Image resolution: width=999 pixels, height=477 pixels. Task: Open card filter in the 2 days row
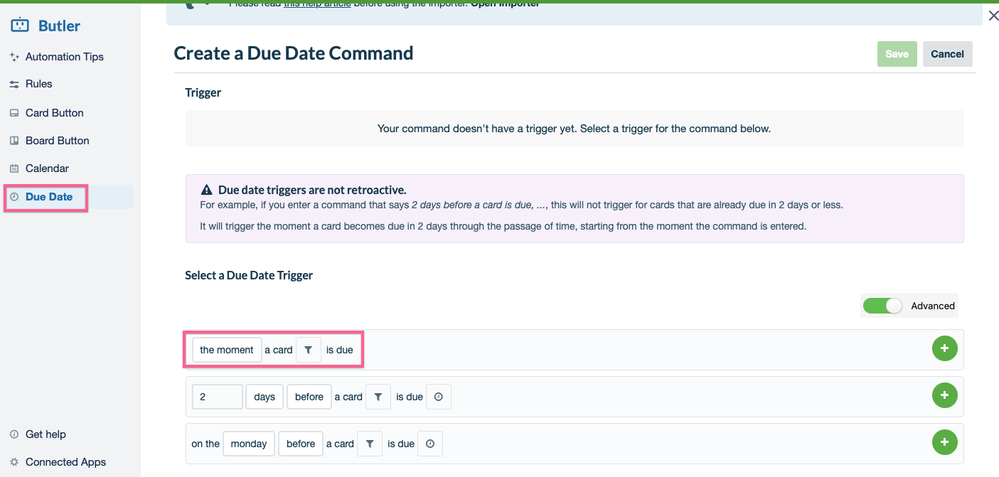coord(378,397)
